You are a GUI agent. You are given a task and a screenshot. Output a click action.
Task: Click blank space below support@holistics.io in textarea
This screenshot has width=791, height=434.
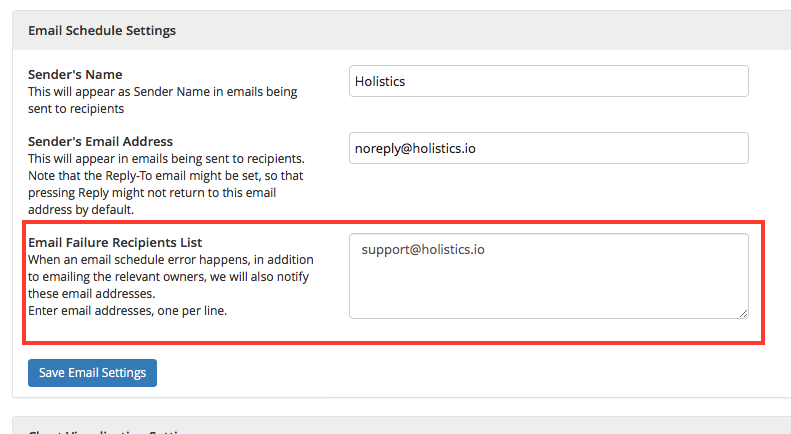pyautogui.click(x=548, y=290)
